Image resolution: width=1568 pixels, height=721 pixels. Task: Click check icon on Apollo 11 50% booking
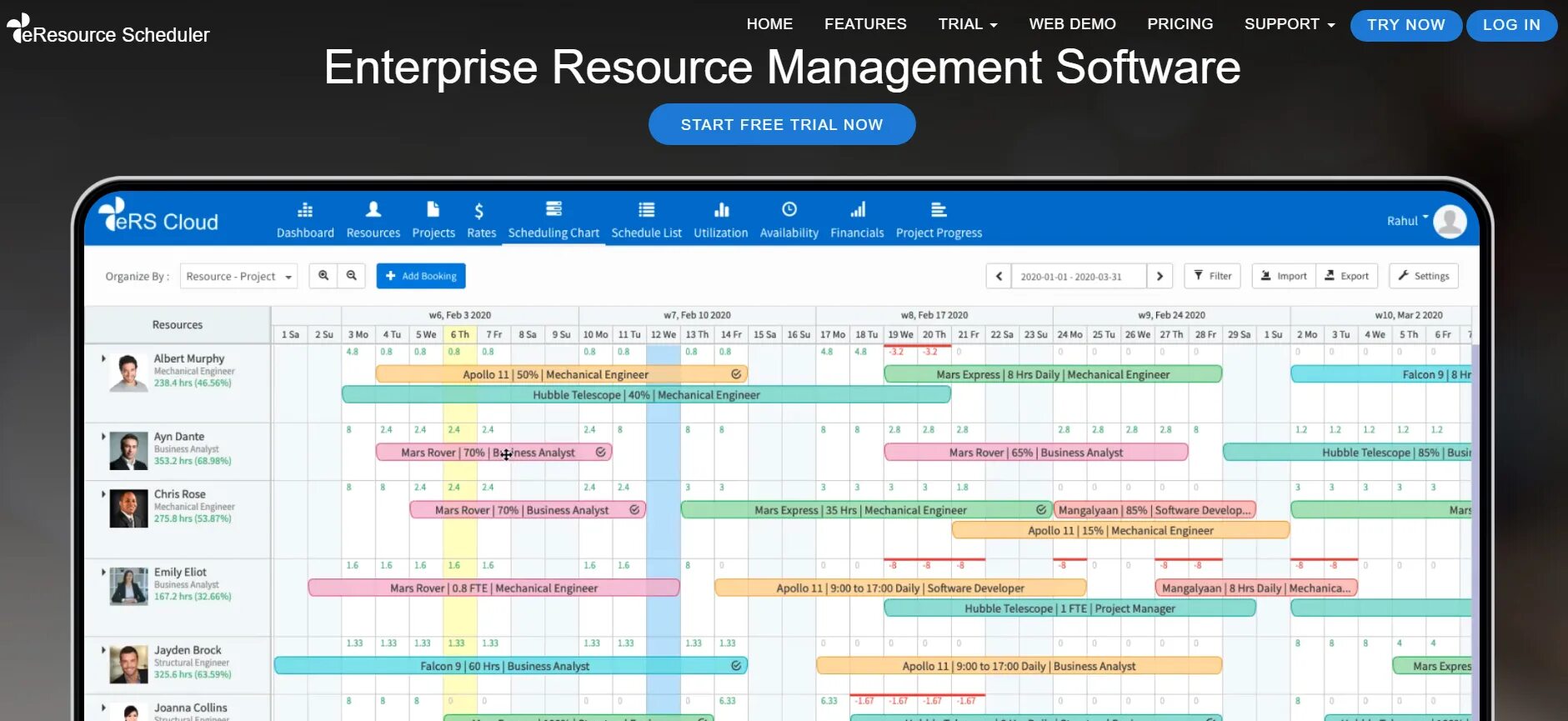point(736,374)
